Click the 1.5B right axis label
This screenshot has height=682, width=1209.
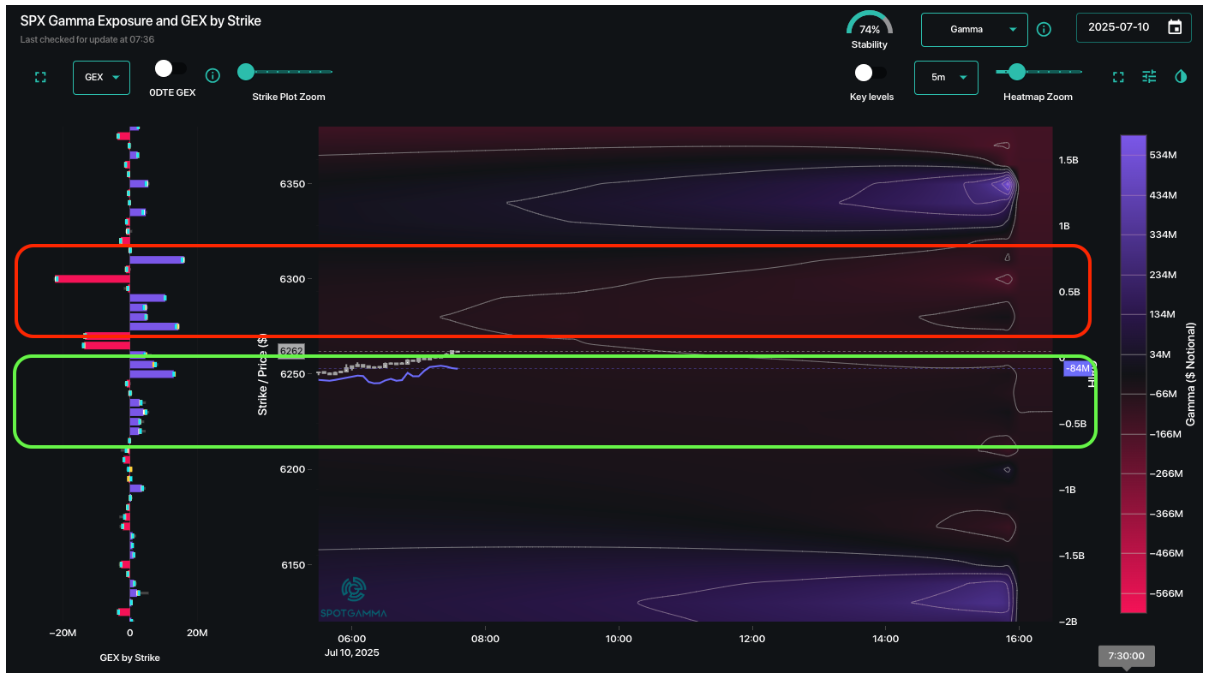tap(1069, 160)
